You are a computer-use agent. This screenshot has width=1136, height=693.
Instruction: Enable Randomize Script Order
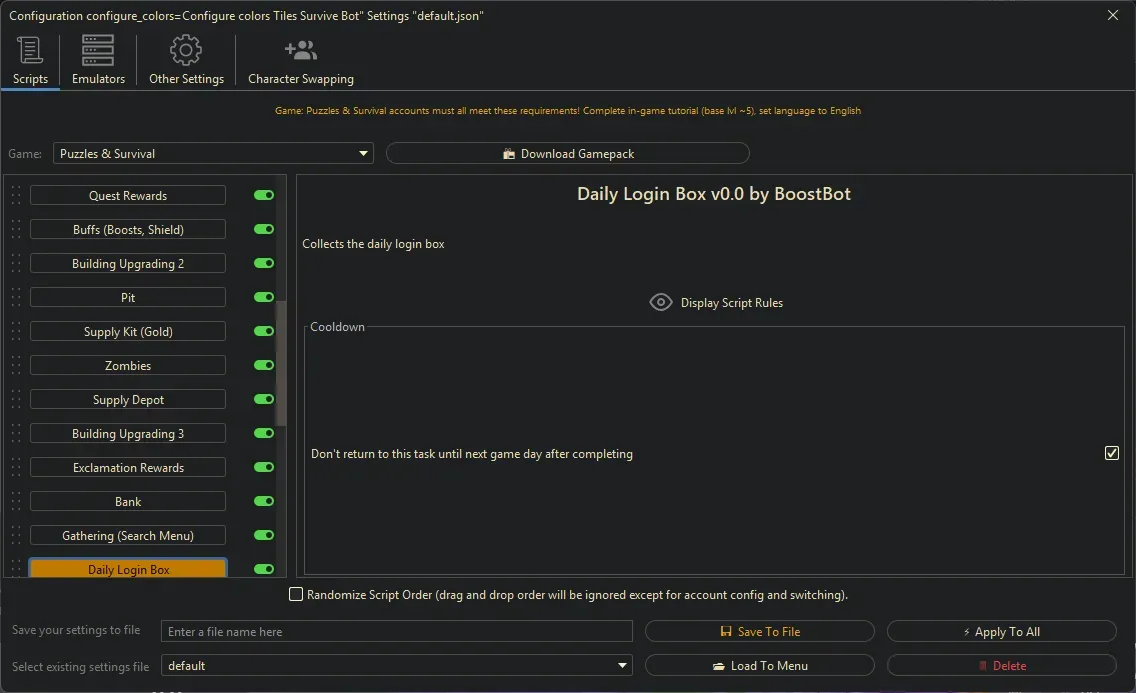(296, 594)
